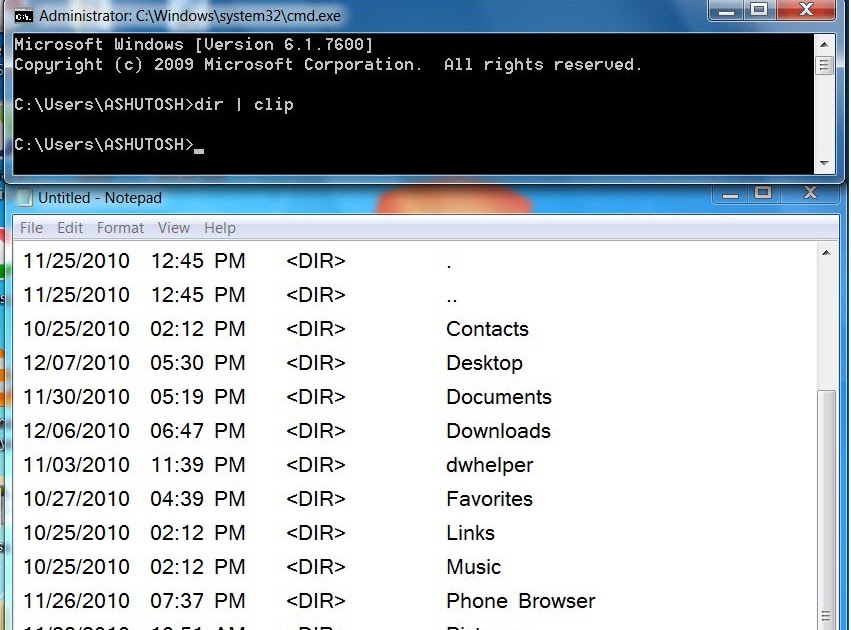Click the Phone Browser entry in the listing
The height and width of the screenshot is (630, 851).
[x=520, y=601]
